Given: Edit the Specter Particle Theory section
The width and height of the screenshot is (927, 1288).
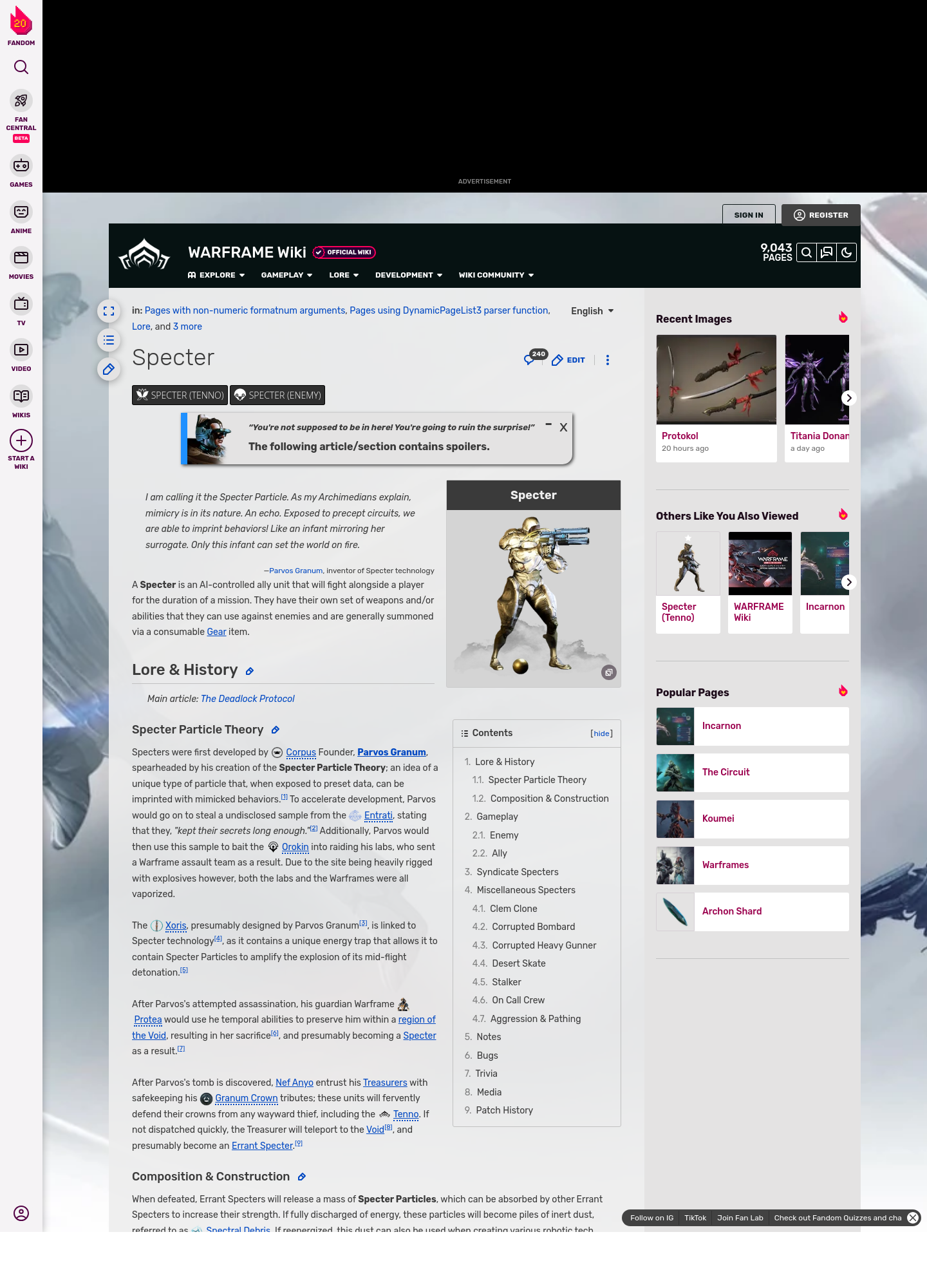Looking at the screenshot, I should click(276, 730).
